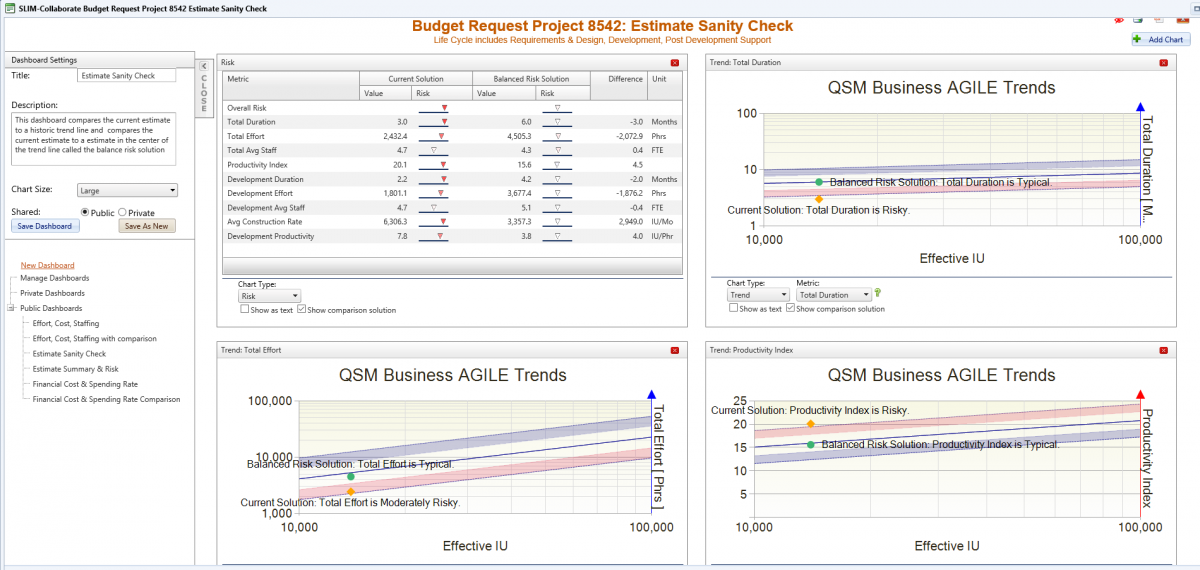Click the orange Current Solution diamond in Total Effort chart
Viewport: 1200px width, 570px height.
pos(351,491)
